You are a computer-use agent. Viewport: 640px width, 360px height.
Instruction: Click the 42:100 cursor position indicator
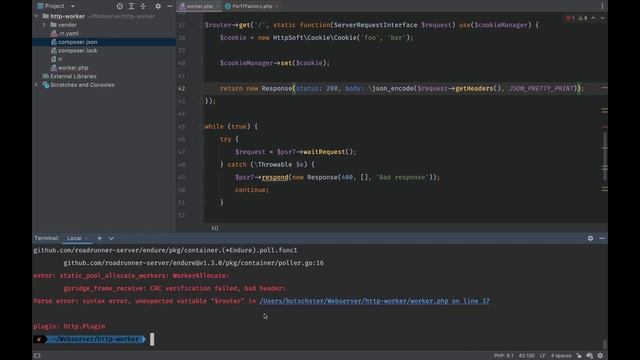(527, 356)
